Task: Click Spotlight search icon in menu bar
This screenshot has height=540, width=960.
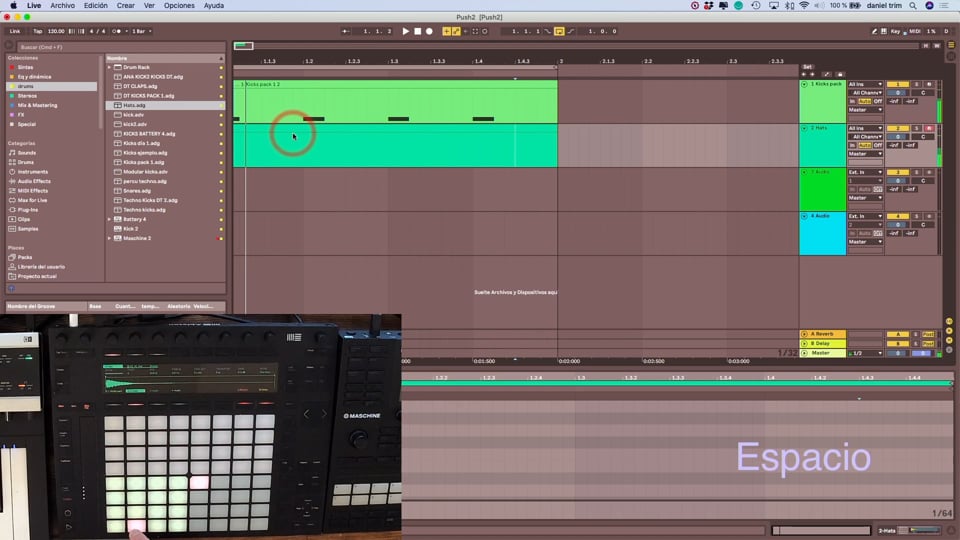Action: point(913,6)
